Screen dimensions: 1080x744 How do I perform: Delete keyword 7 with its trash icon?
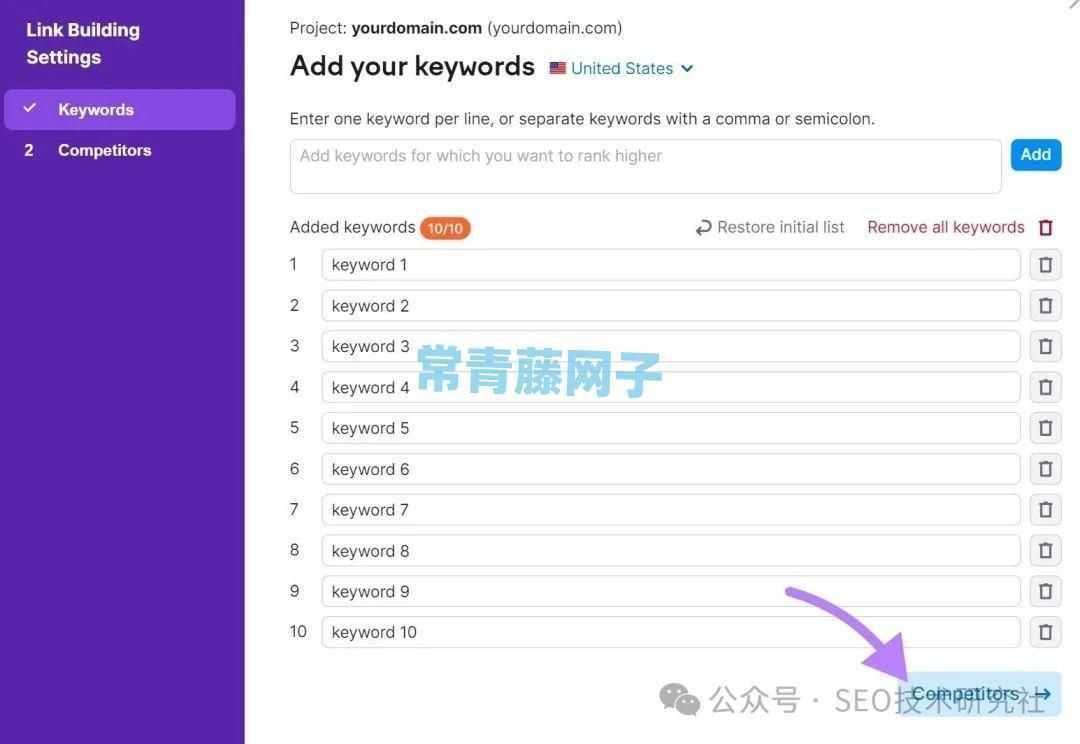(x=1045, y=509)
